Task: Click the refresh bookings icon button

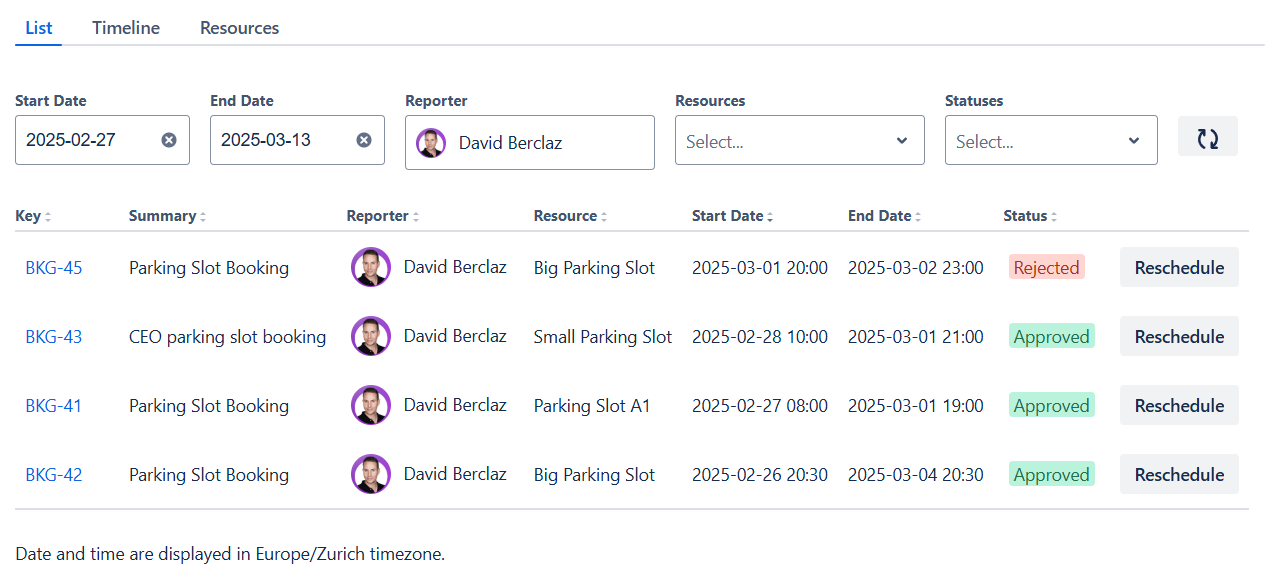Action: pyautogui.click(x=1207, y=138)
